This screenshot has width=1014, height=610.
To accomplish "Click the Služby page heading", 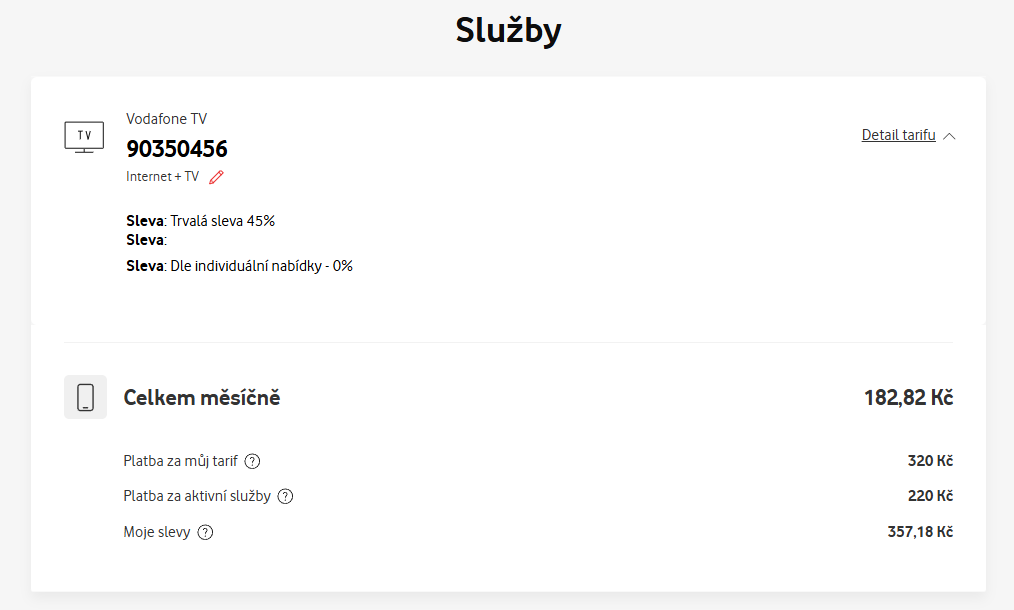I will point(508,31).
